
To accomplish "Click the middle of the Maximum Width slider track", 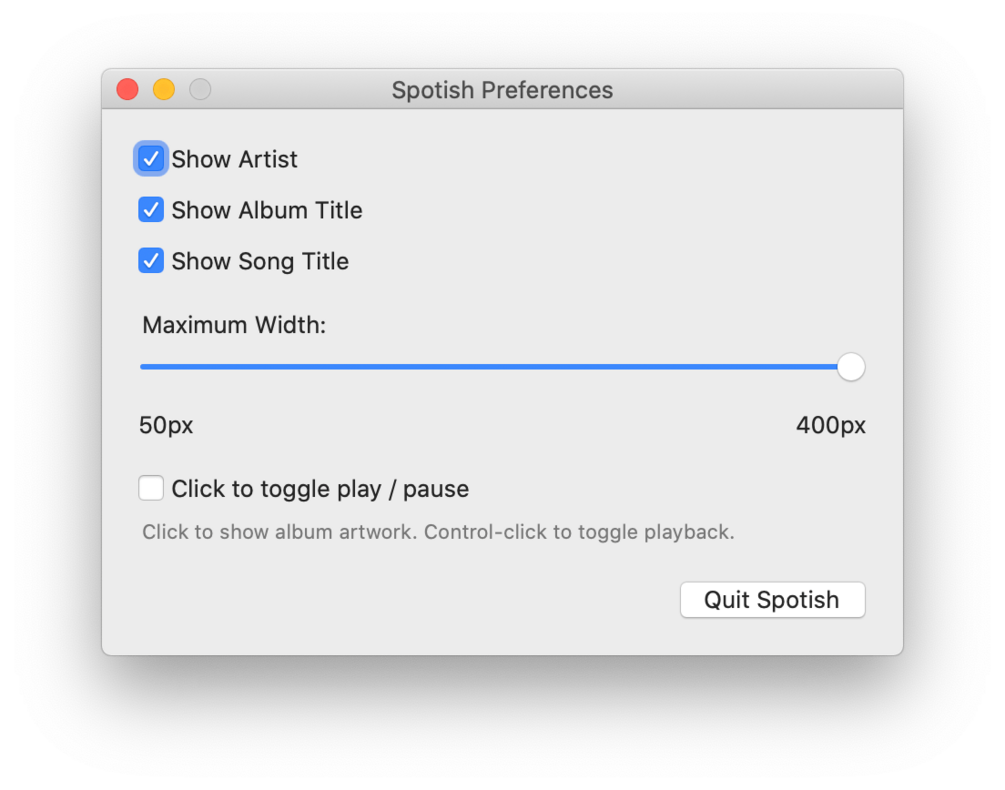I will (495, 367).
